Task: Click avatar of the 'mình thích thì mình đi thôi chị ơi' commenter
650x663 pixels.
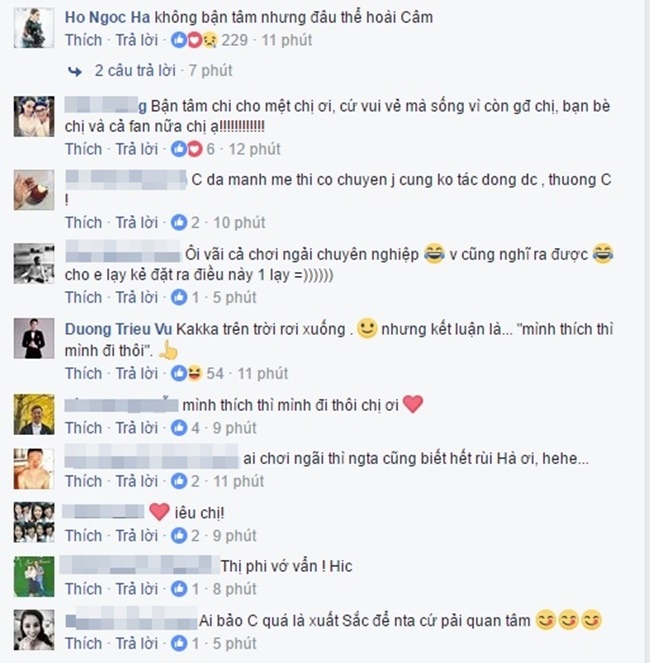Action: tap(34, 414)
